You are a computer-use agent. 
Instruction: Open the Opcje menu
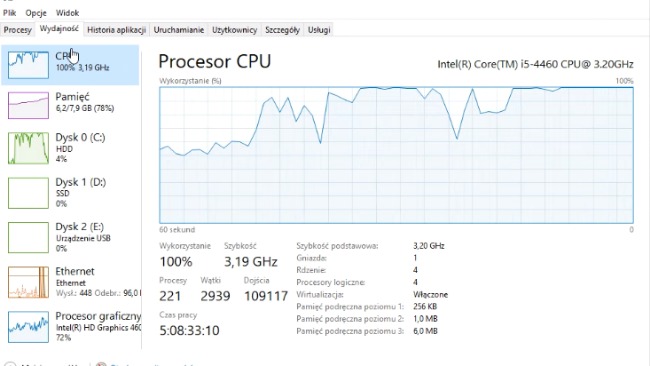point(36,13)
